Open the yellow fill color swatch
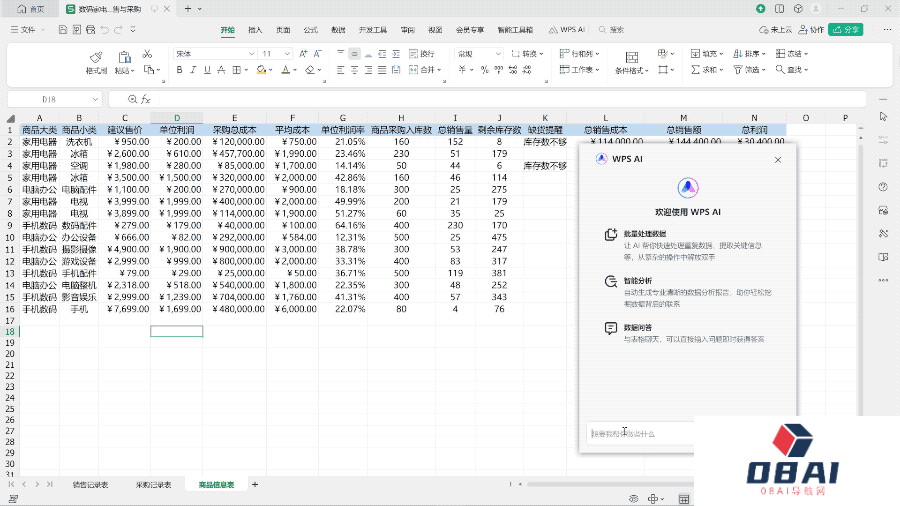This screenshot has height=506, width=900. (x=262, y=70)
